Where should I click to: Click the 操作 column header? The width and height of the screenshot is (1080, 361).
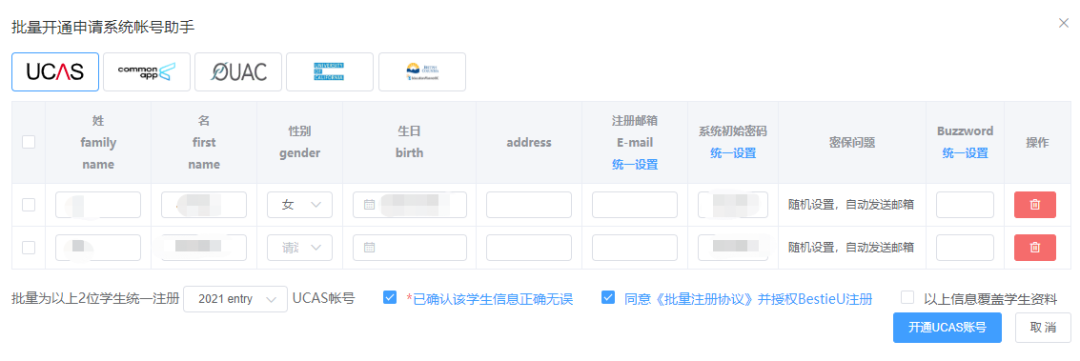tap(1037, 143)
